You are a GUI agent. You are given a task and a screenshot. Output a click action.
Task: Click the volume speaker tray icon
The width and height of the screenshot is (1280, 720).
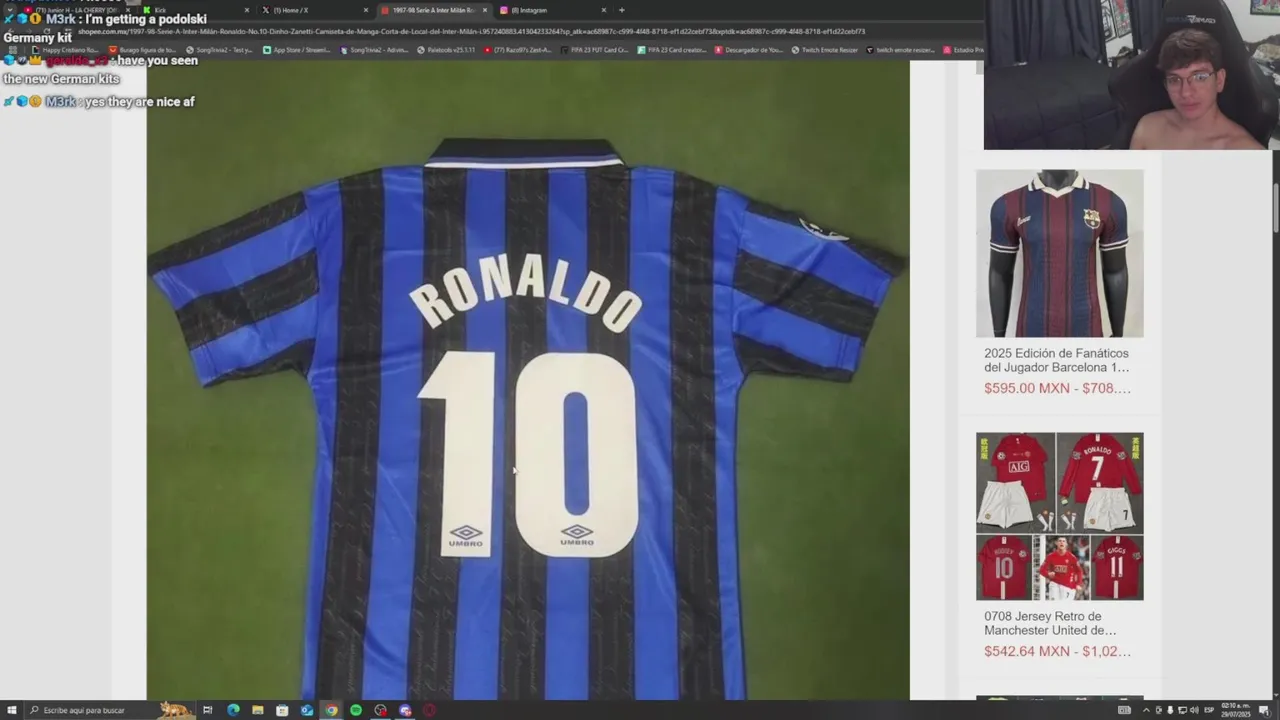(1194, 710)
